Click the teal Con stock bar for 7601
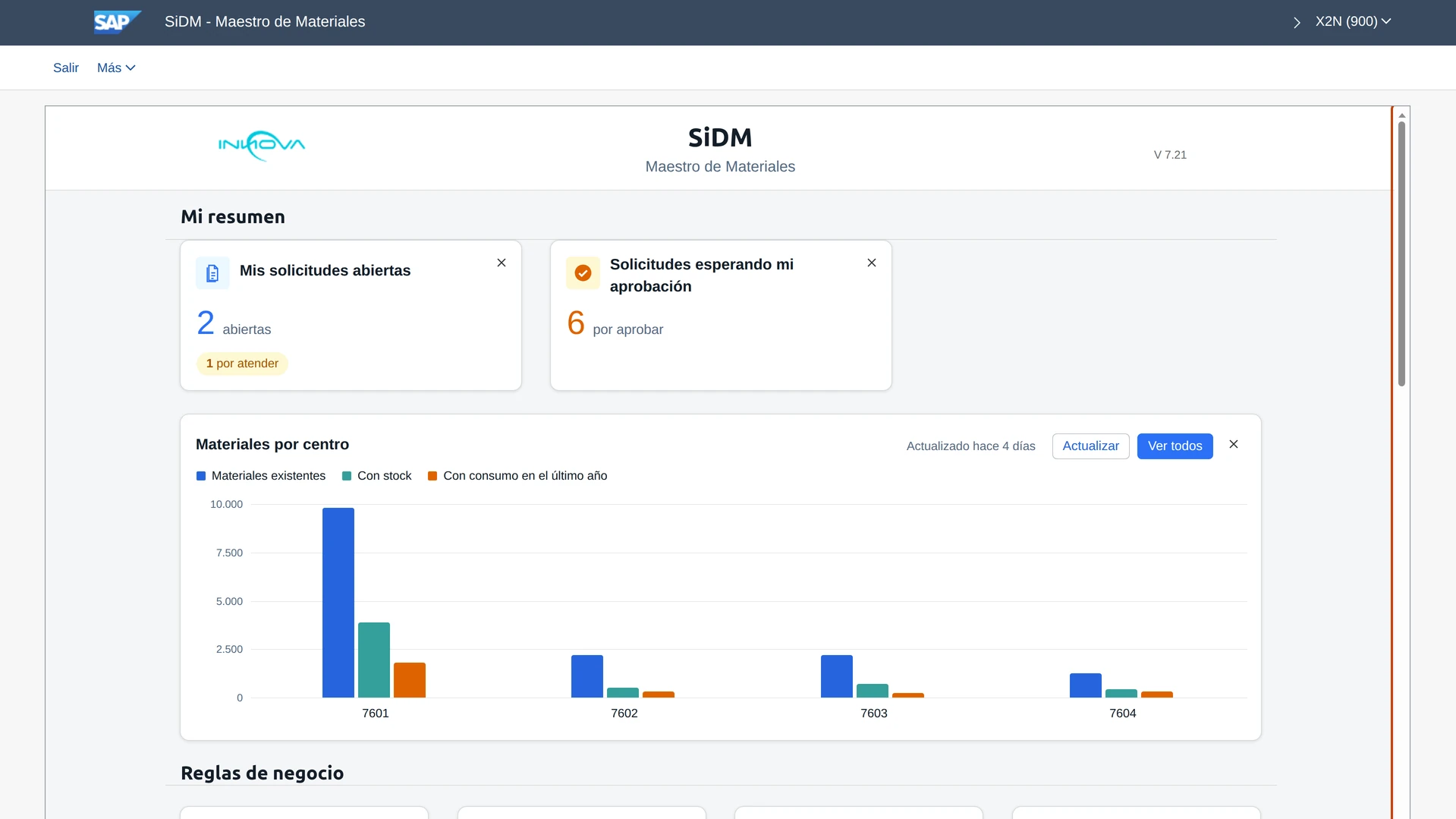The height and width of the screenshot is (819, 1456). point(374,660)
